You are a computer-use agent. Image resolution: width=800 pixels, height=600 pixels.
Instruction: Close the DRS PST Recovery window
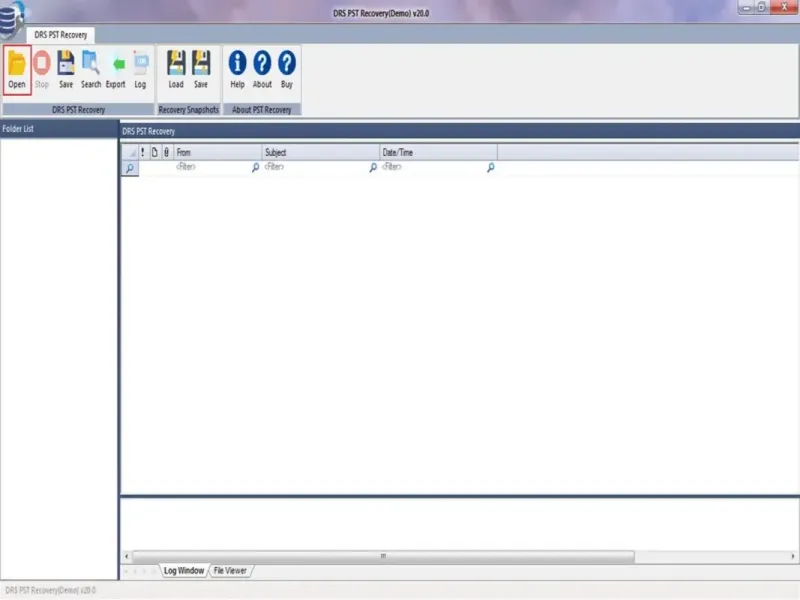784,7
